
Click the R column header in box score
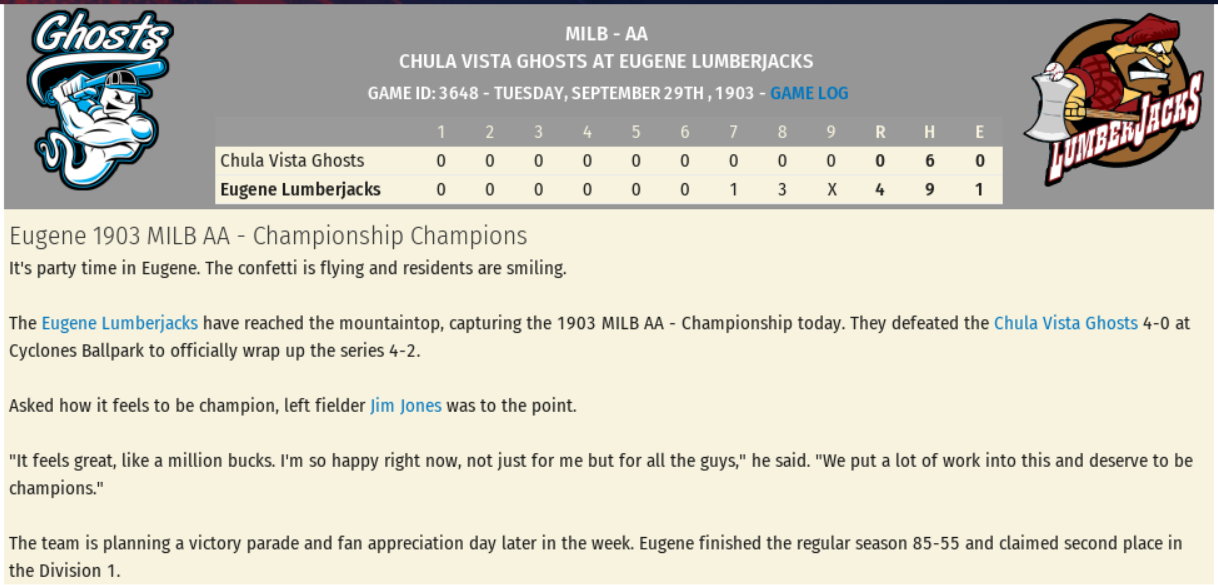[x=880, y=132]
